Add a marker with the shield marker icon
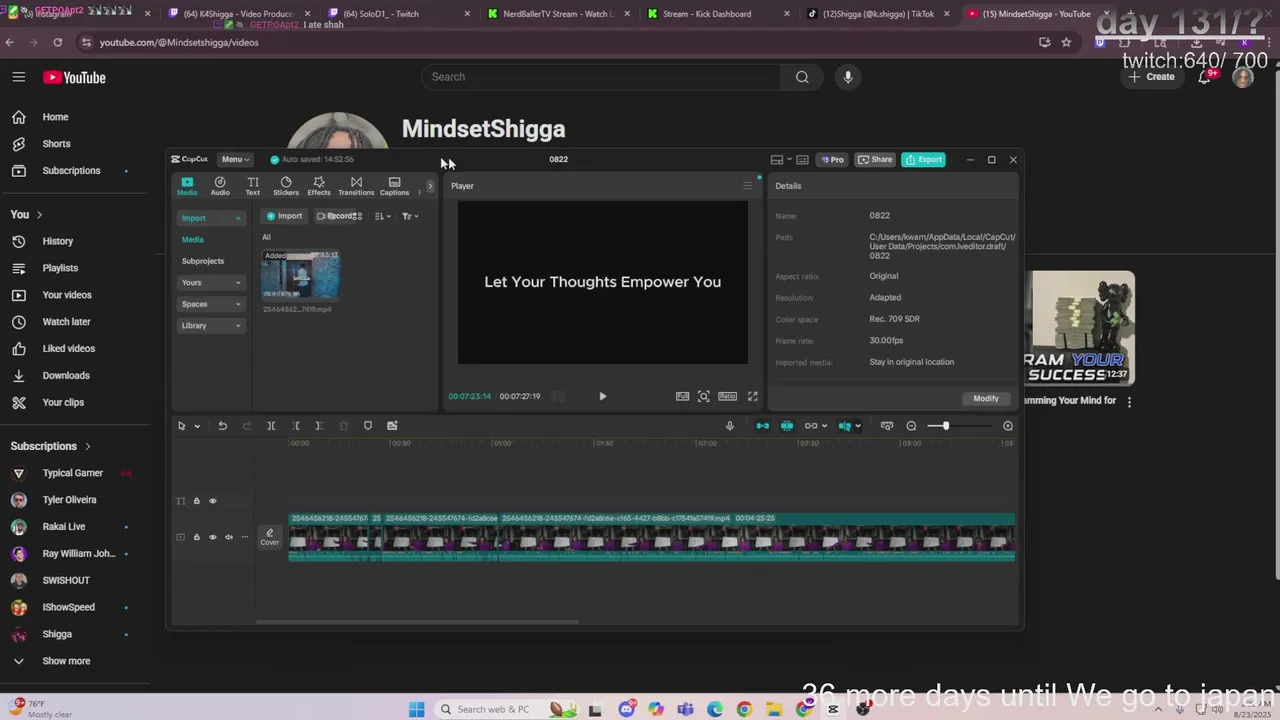Screen dimensions: 1280x720 (368, 426)
